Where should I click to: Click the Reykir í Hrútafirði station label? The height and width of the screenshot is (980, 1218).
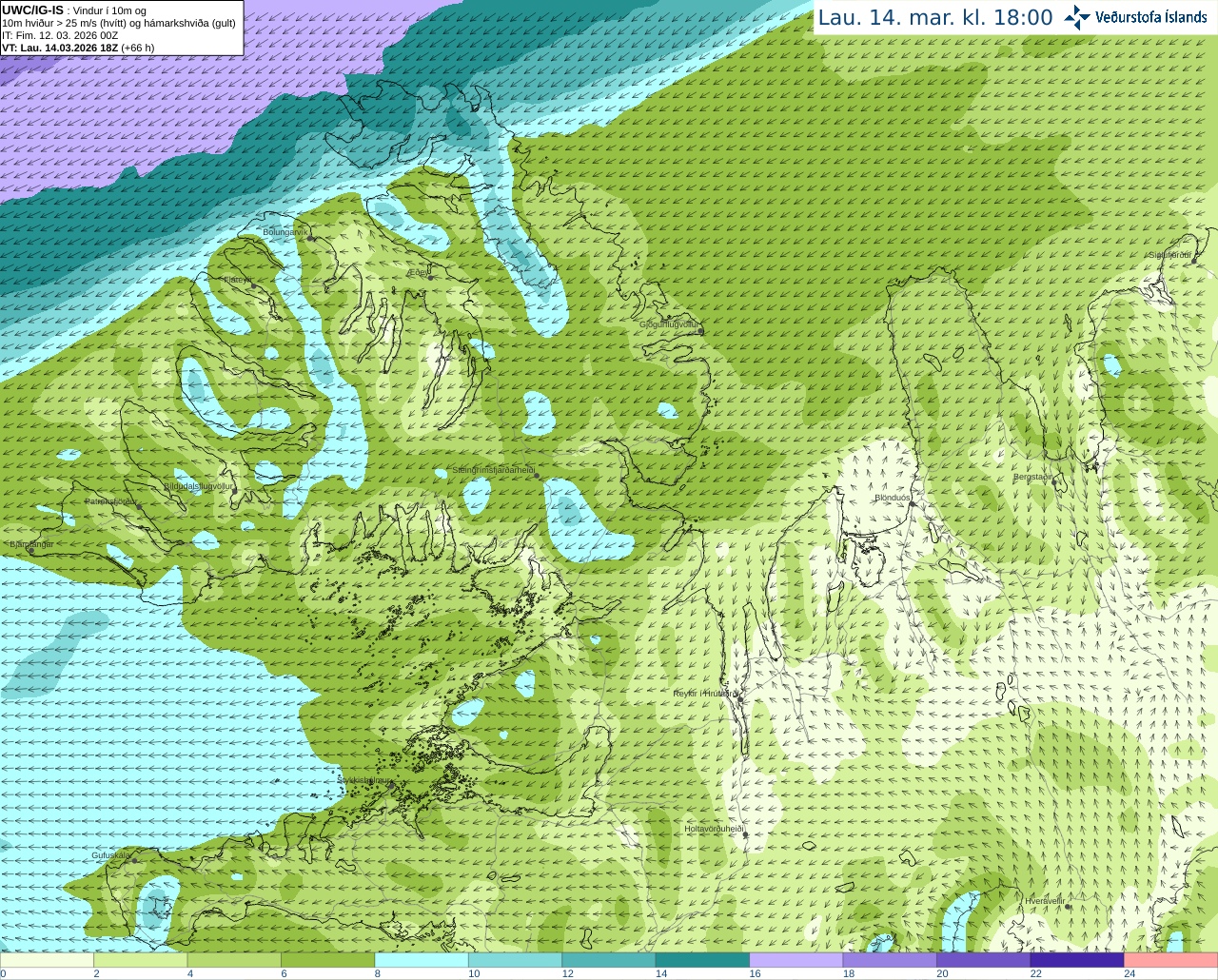coord(705,694)
